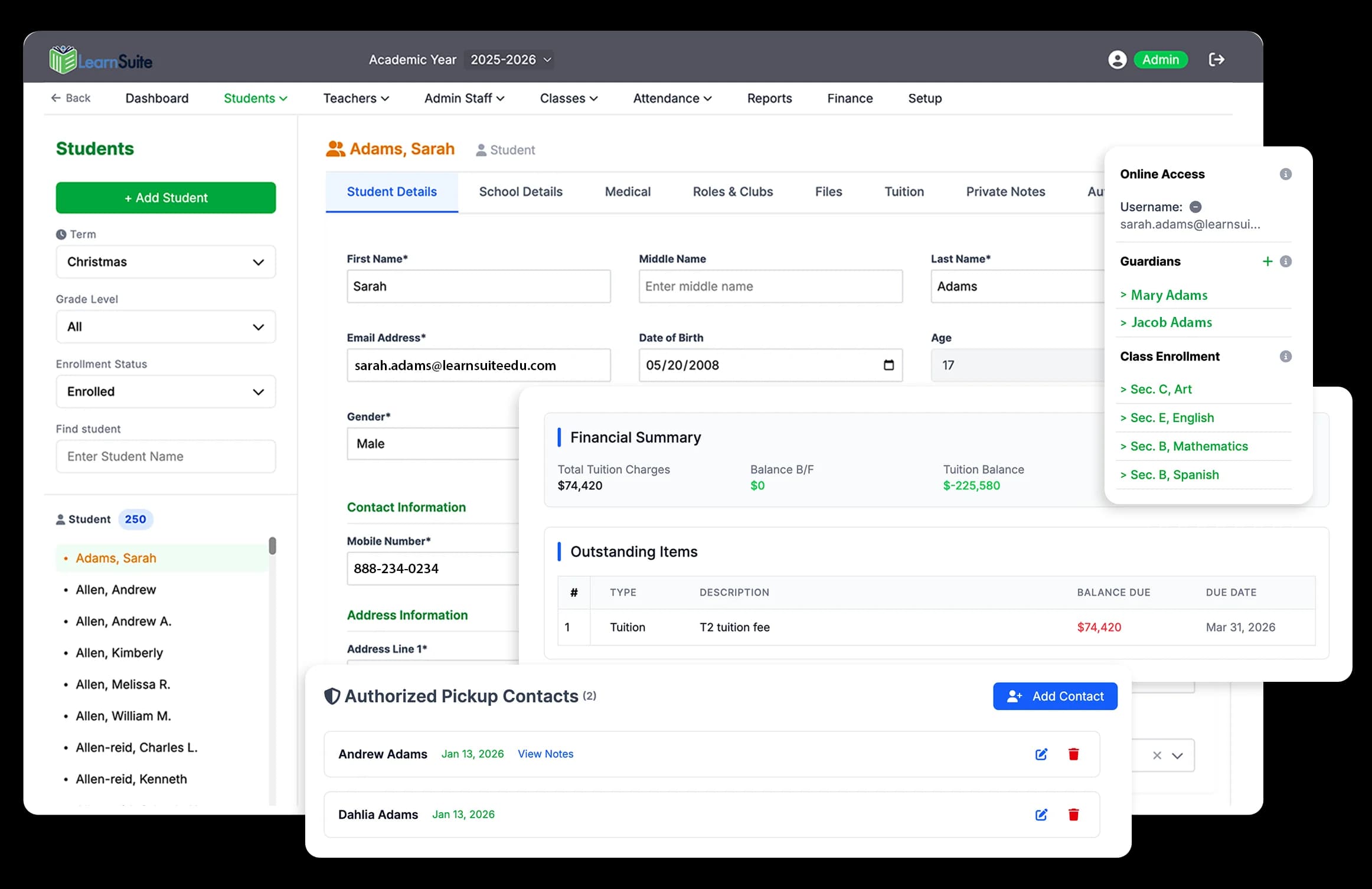Screen dimensions: 1372x889
Task: Click the logout icon in header
Action: (1216, 60)
